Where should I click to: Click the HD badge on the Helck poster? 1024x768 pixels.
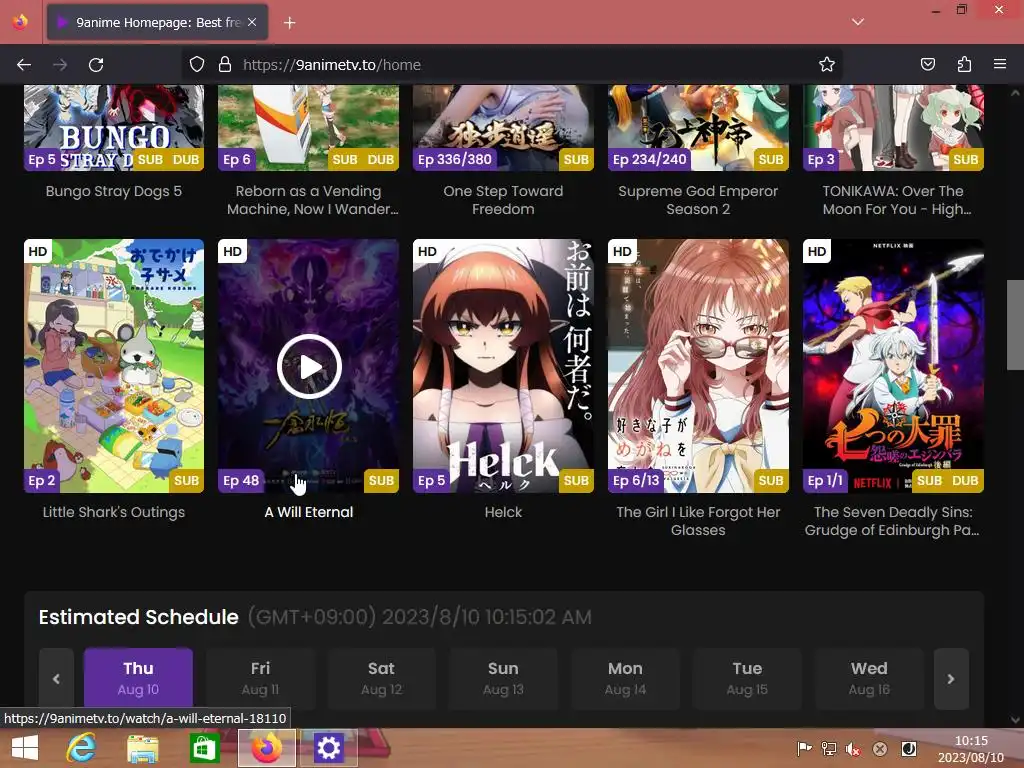click(x=427, y=251)
